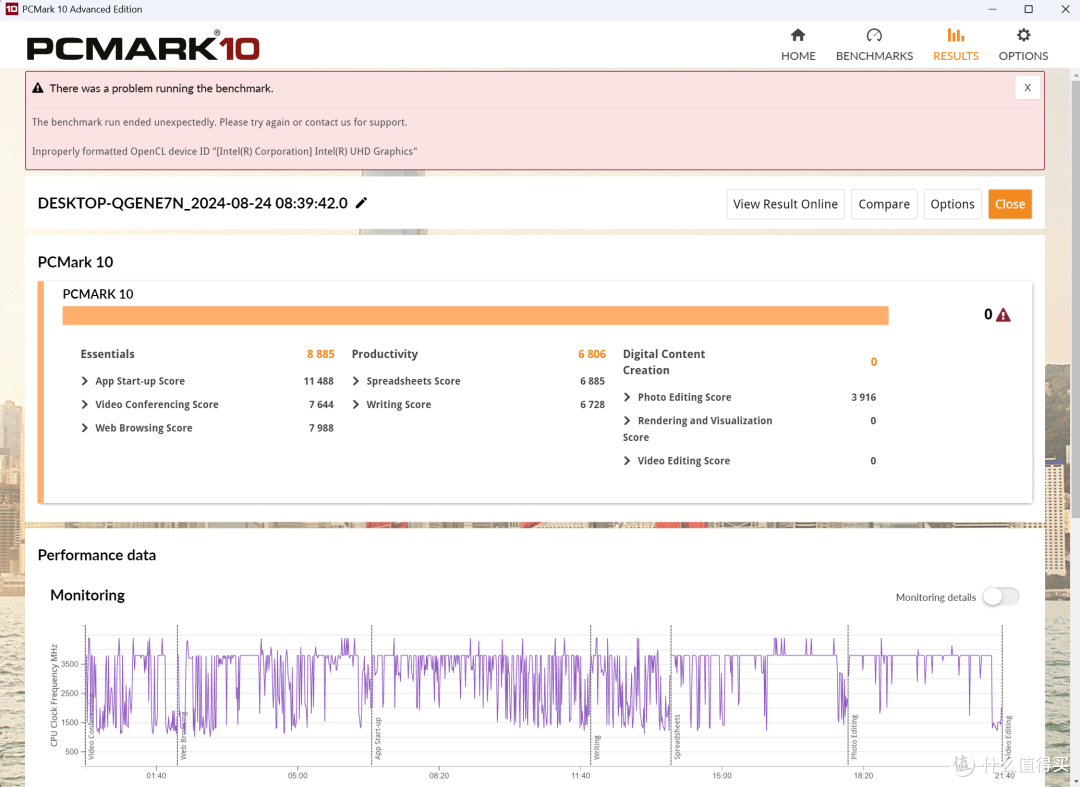The height and width of the screenshot is (787, 1080).
Task: Click the Photo Editing value 3 916
Action: coord(863,397)
